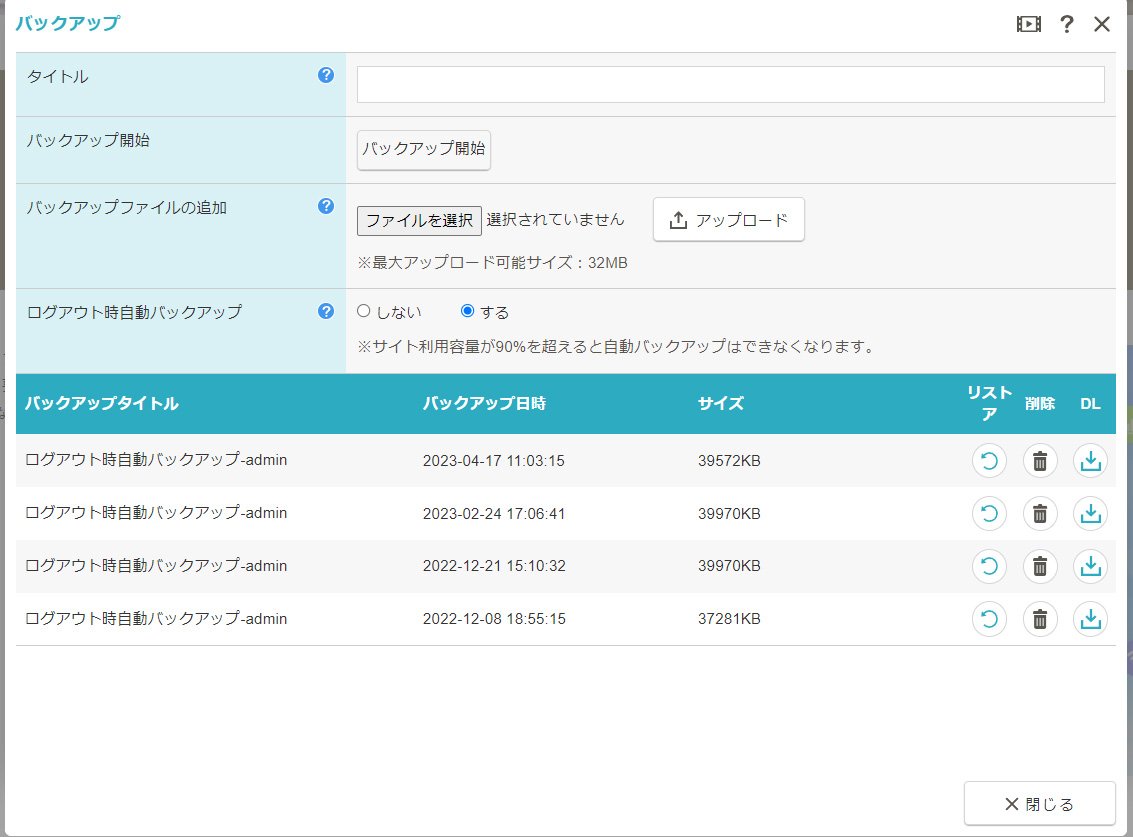The image size is (1133, 837).
Task: Click the ※最大アップロード可能サイズ：32MB note
Action: coord(492,262)
